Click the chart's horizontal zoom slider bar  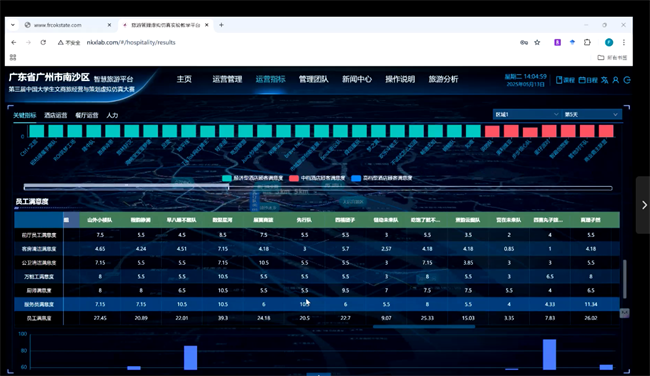[318, 188]
